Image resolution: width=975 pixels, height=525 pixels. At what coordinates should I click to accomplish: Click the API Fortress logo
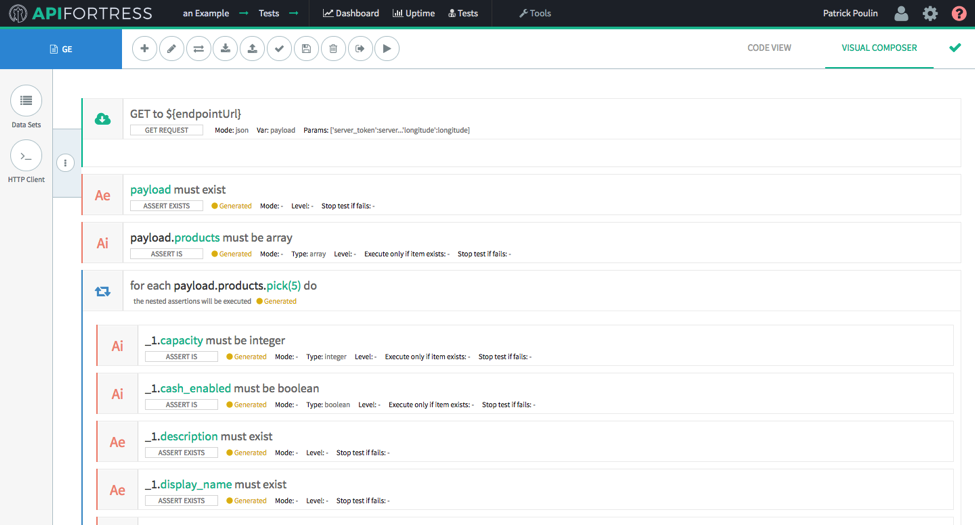[x=80, y=13]
